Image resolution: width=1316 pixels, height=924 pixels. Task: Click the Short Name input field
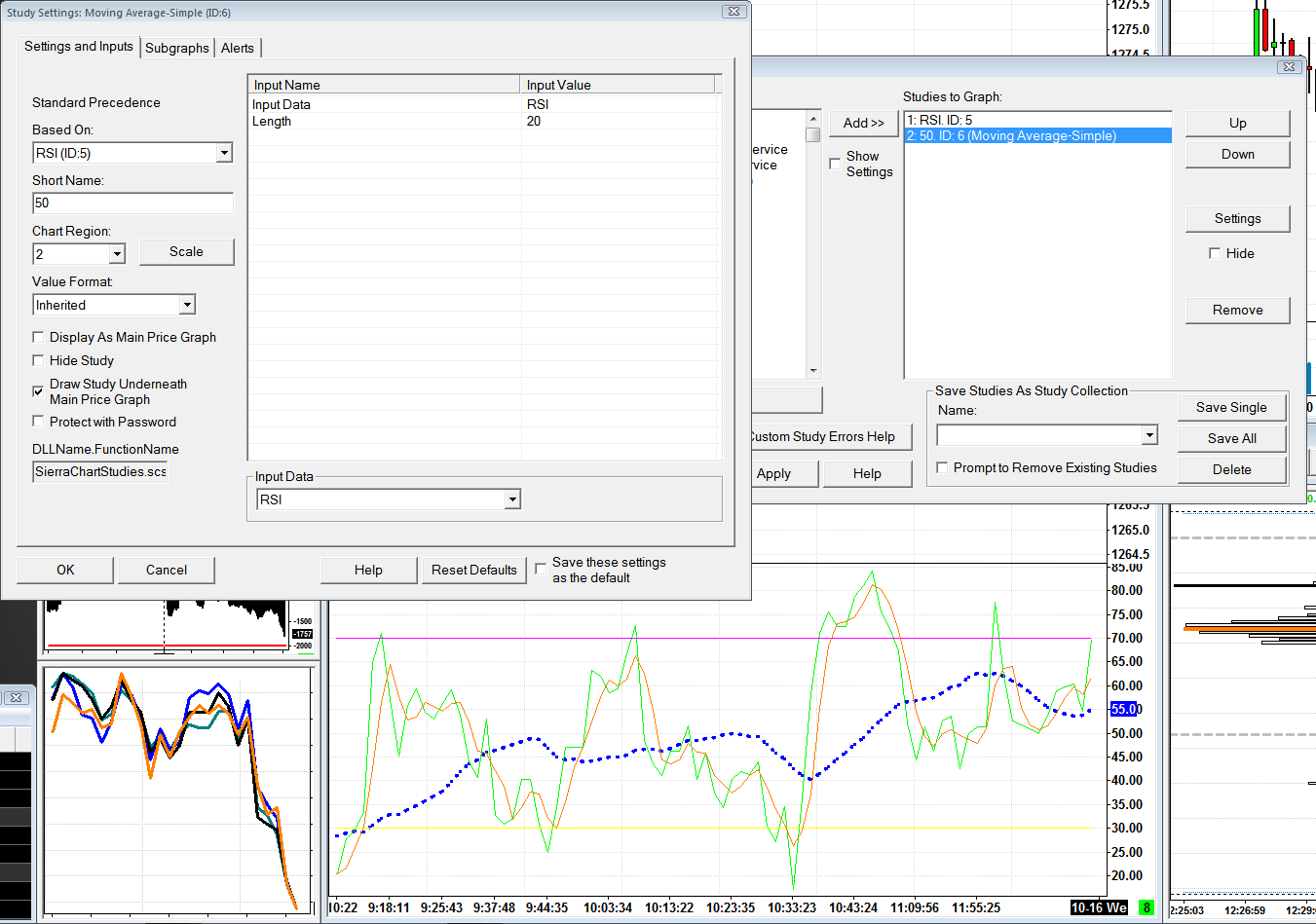pyautogui.click(x=132, y=203)
